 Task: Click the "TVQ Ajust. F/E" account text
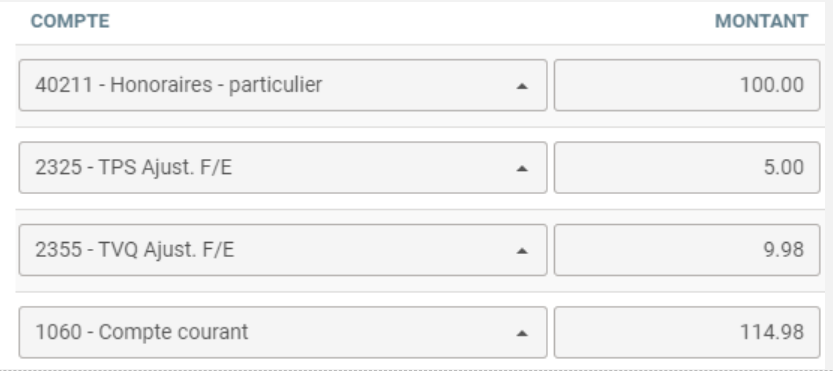coord(167,250)
